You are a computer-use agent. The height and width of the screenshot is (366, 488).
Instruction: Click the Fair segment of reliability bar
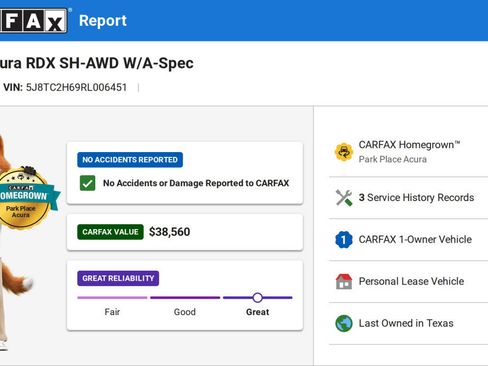click(x=112, y=298)
